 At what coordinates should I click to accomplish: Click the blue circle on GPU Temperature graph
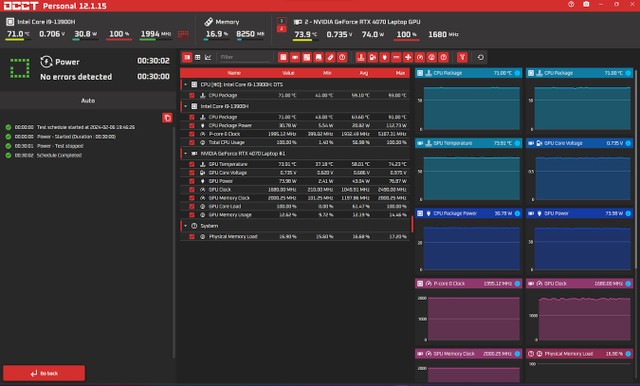tap(517, 143)
